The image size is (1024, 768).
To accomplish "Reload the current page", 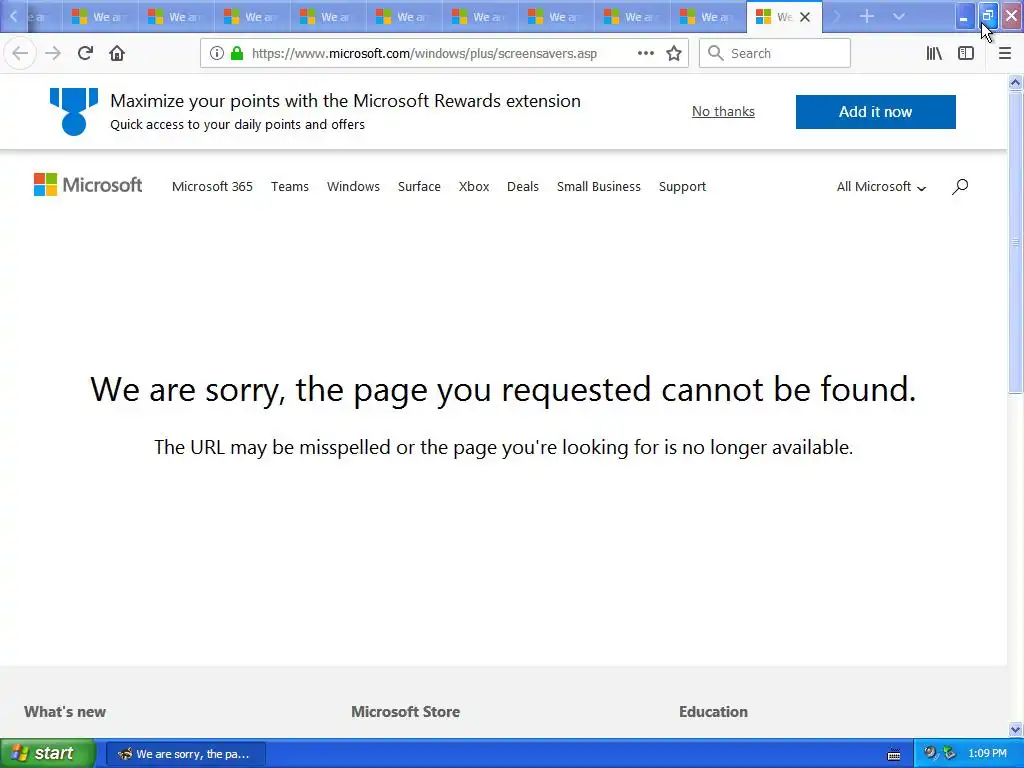I will (x=85, y=54).
